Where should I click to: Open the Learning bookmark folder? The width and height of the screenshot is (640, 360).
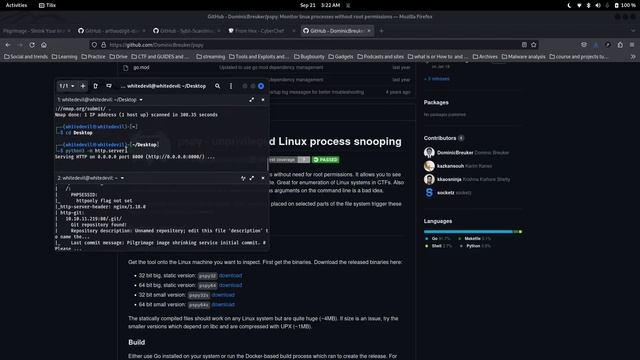[64, 57]
